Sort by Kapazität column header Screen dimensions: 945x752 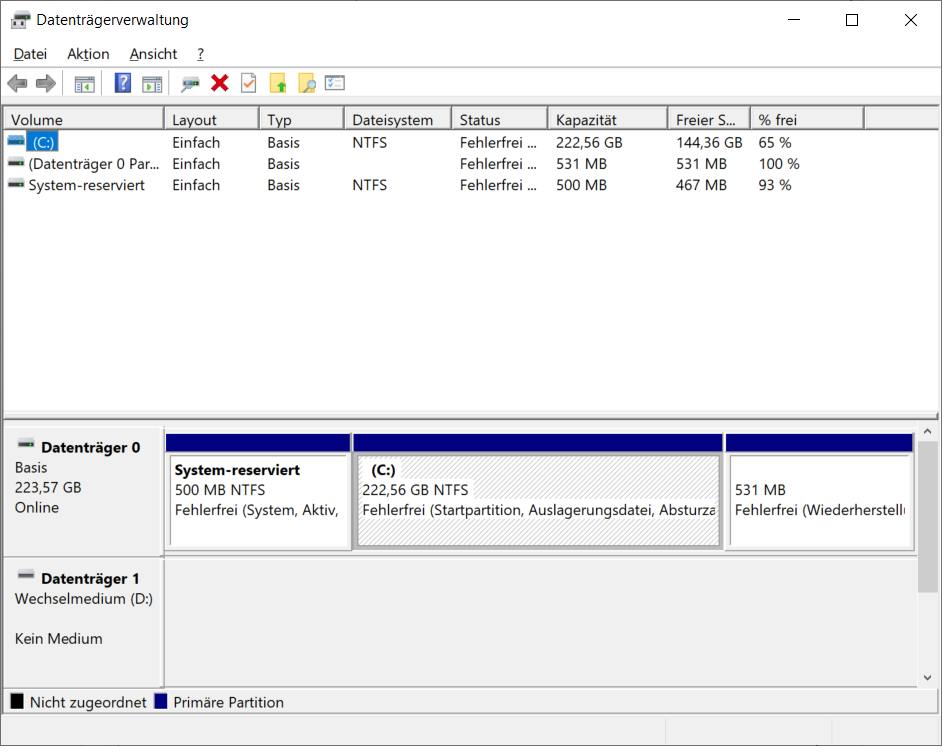pyautogui.click(x=608, y=119)
